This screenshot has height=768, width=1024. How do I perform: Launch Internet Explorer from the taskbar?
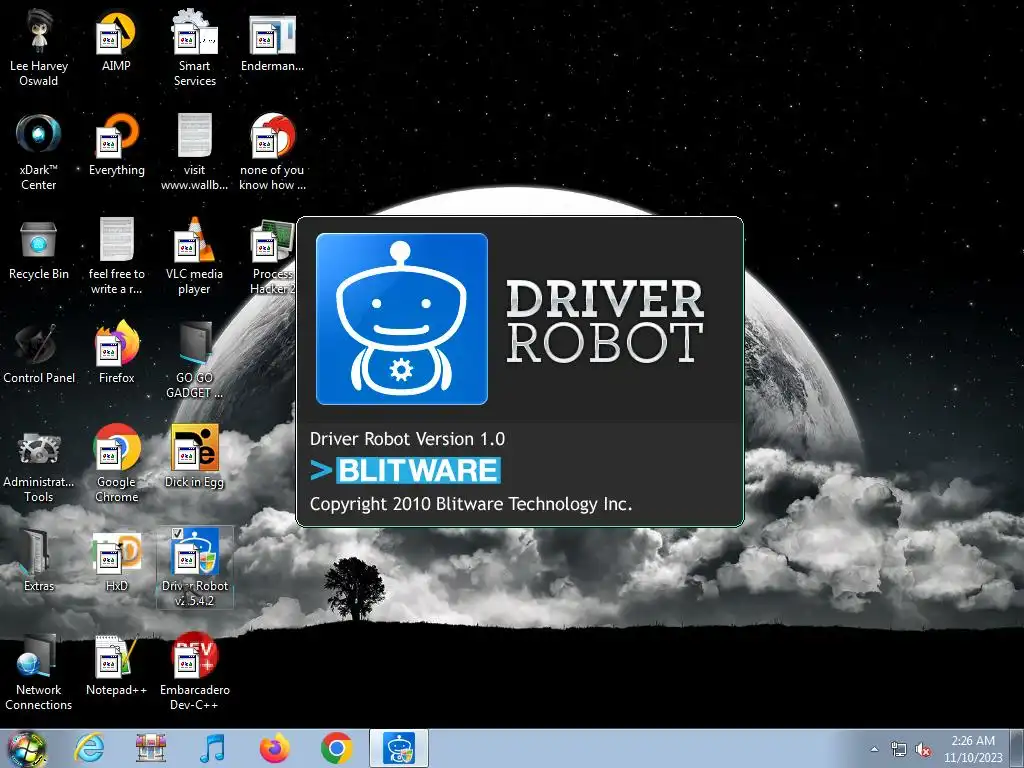click(x=89, y=748)
